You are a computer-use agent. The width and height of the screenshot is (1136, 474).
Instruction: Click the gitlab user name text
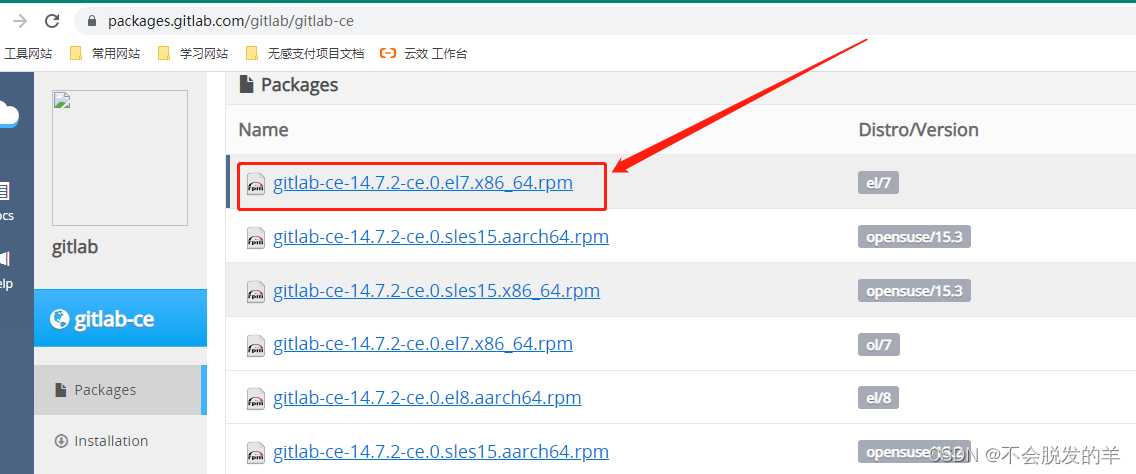75,247
